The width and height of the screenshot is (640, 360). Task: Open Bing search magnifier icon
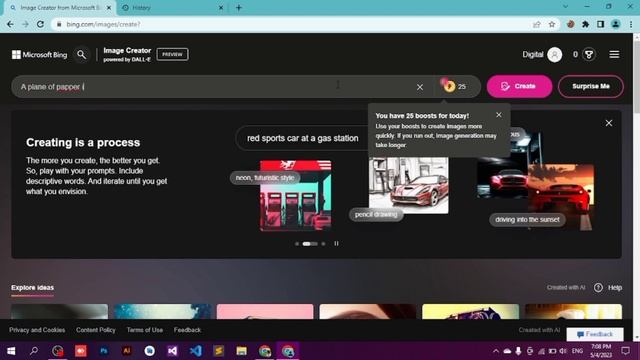(82, 54)
